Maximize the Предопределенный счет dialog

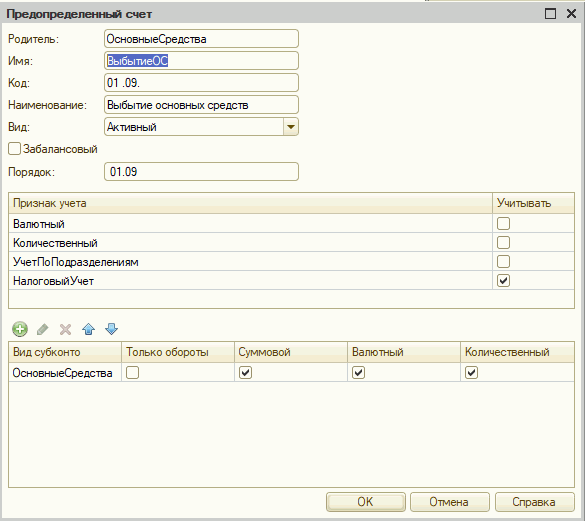click(550, 14)
